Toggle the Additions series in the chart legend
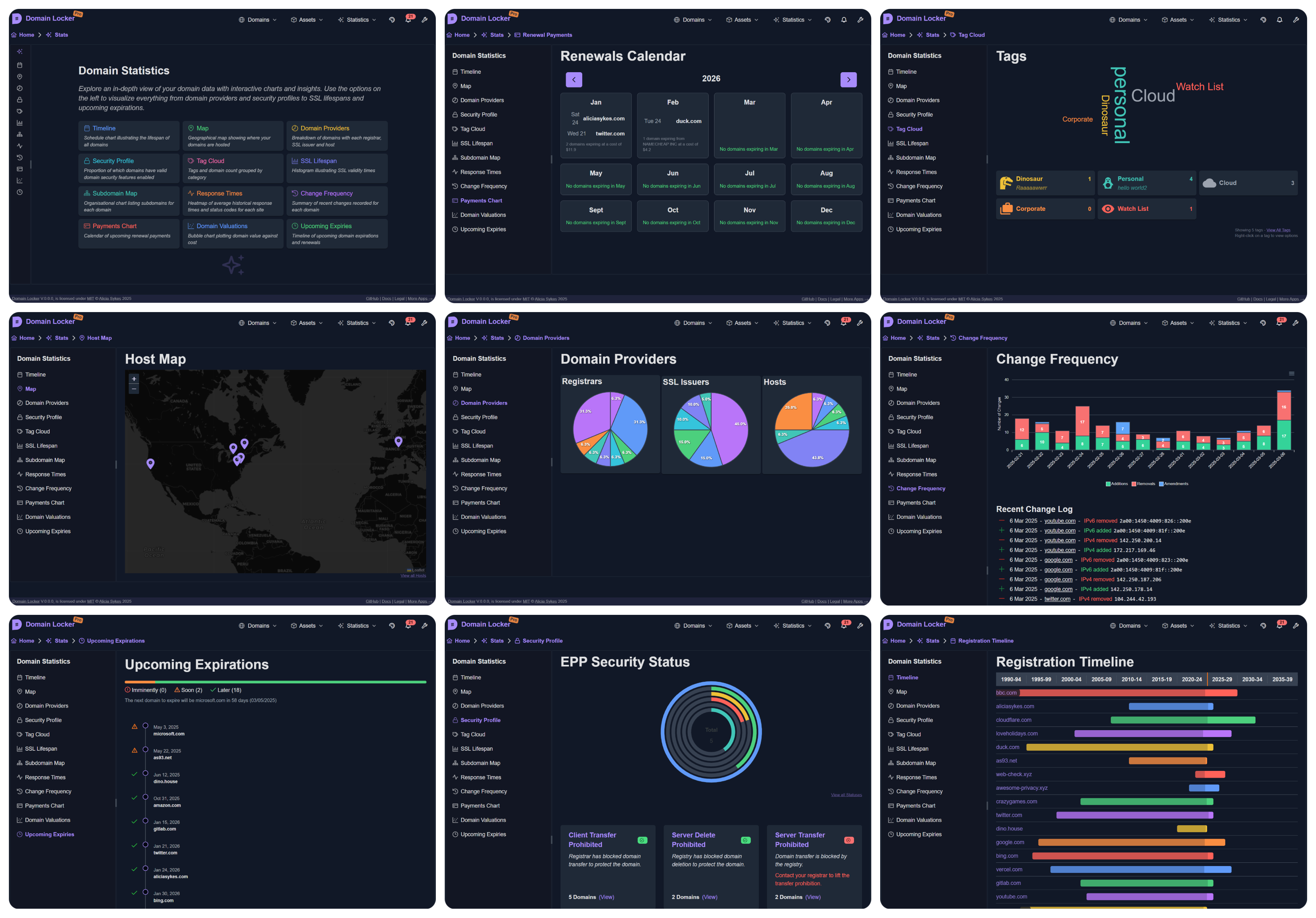The width and height of the screenshot is (1316, 918). (1116, 484)
